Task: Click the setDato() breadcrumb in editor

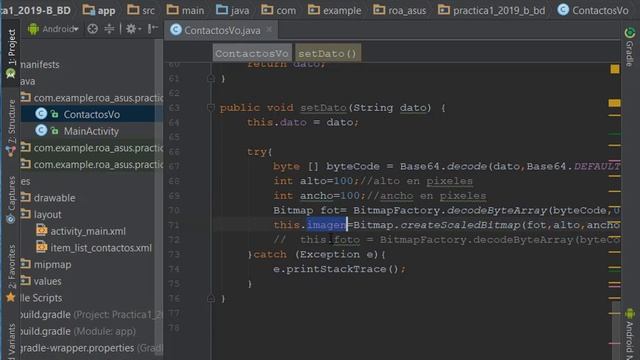Action: tap(327, 53)
